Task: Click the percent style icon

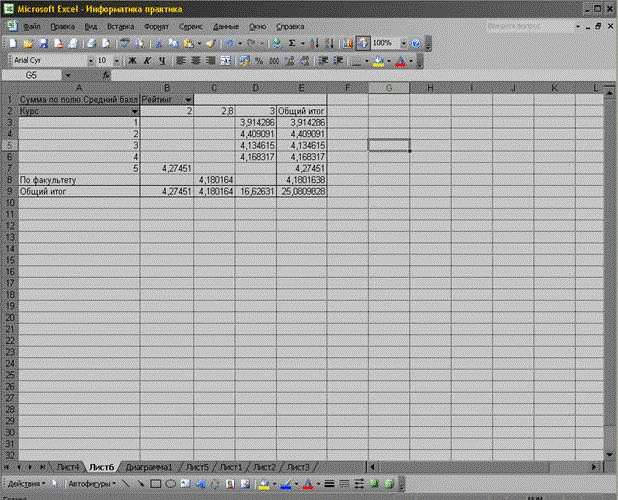Action: [259, 61]
